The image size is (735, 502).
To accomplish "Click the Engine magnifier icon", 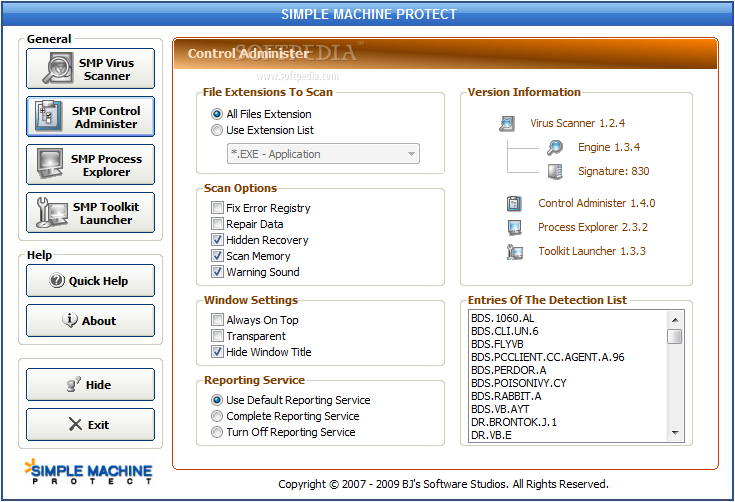I will (555, 147).
